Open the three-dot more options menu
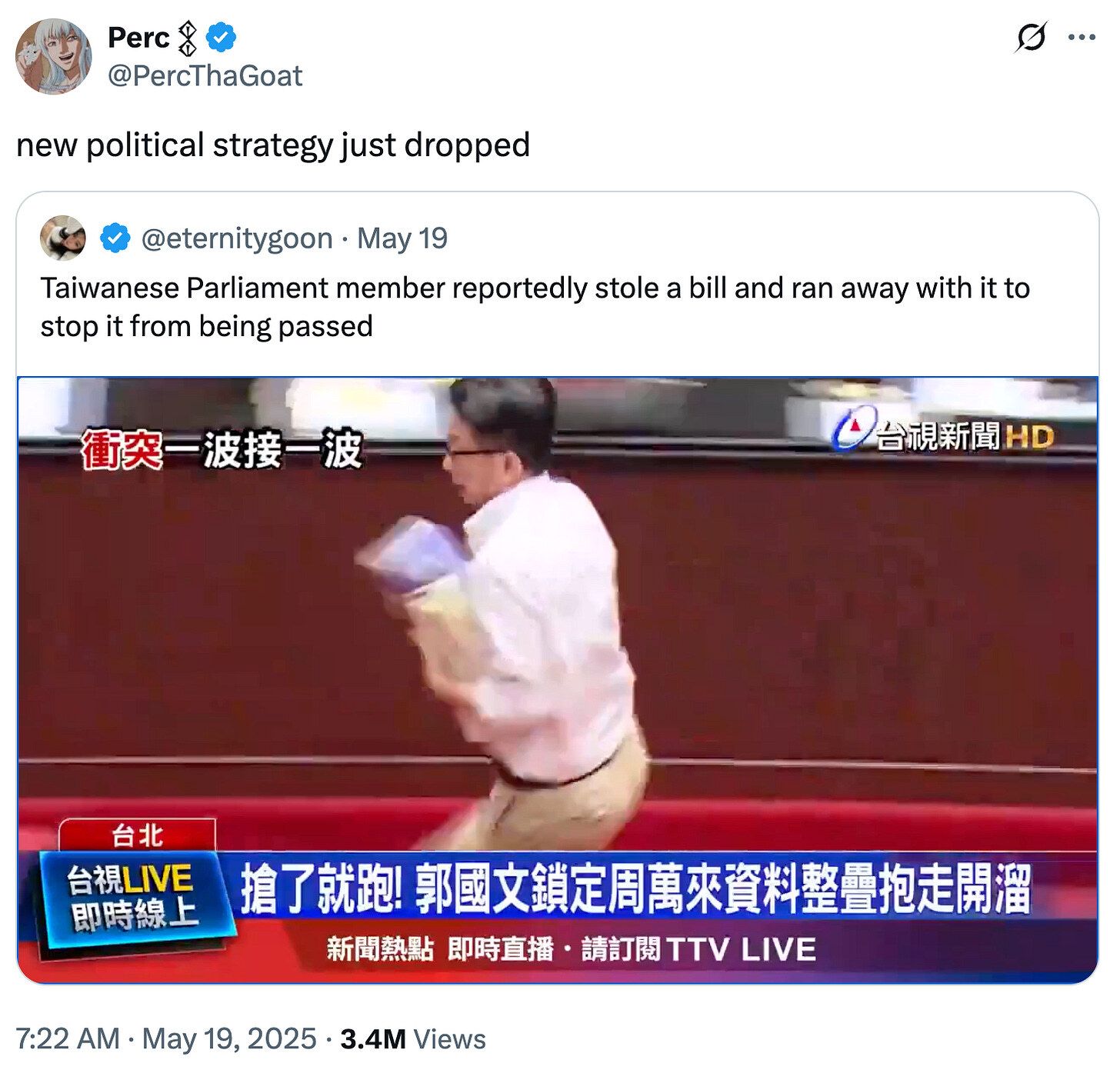The height and width of the screenshot is (1083, 1120). click(x=1082, y=37)
